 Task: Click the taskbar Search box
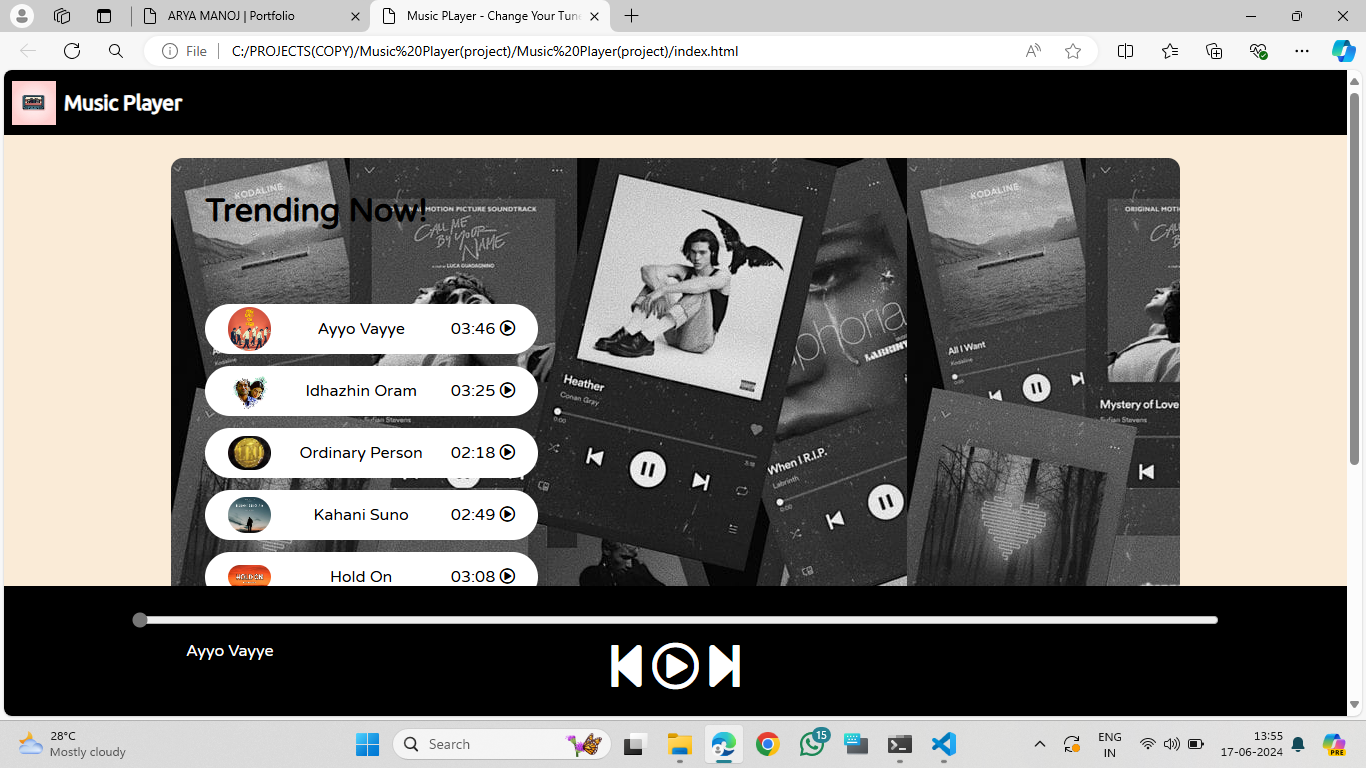coord(502,744)
